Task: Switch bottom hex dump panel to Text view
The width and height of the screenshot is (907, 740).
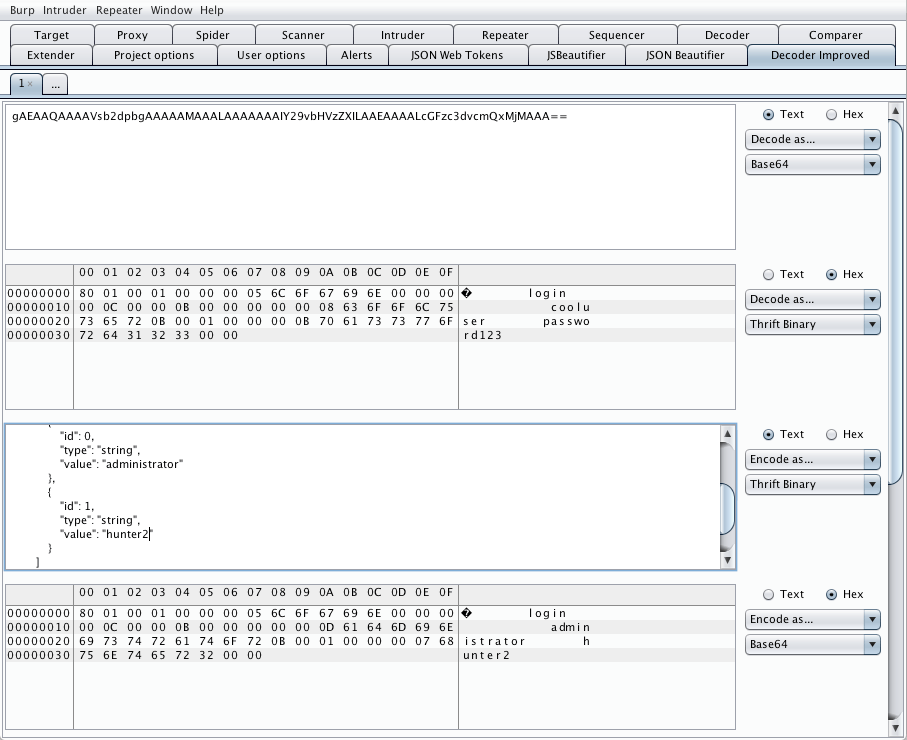Action: point(768,594)
